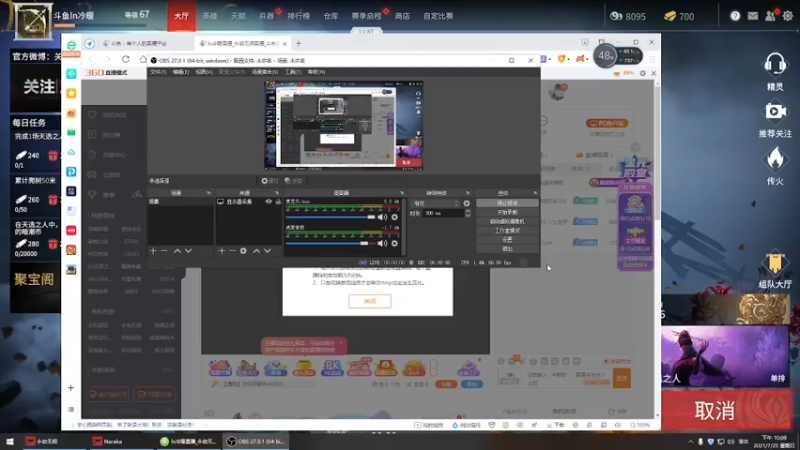Image resolution: width=800 pixels, height=450 pixels.
Task: Open 推荐关注 camera icon in game
Action: coord(775,112)
